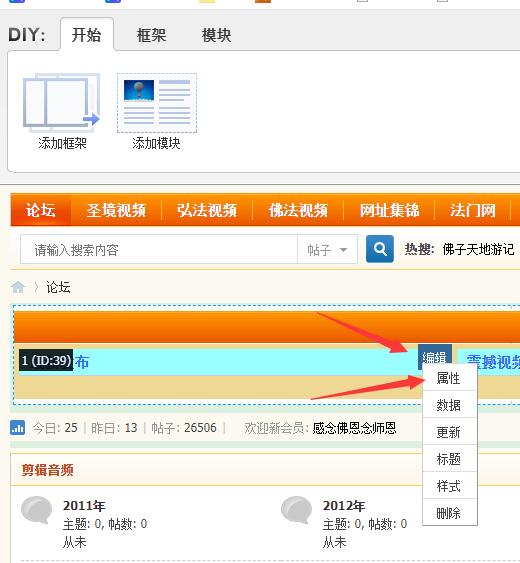The width and height of the screenshot is (520, 563).
Task: Click the blue statistics chart icon
Action: click(x=18, y=428)
